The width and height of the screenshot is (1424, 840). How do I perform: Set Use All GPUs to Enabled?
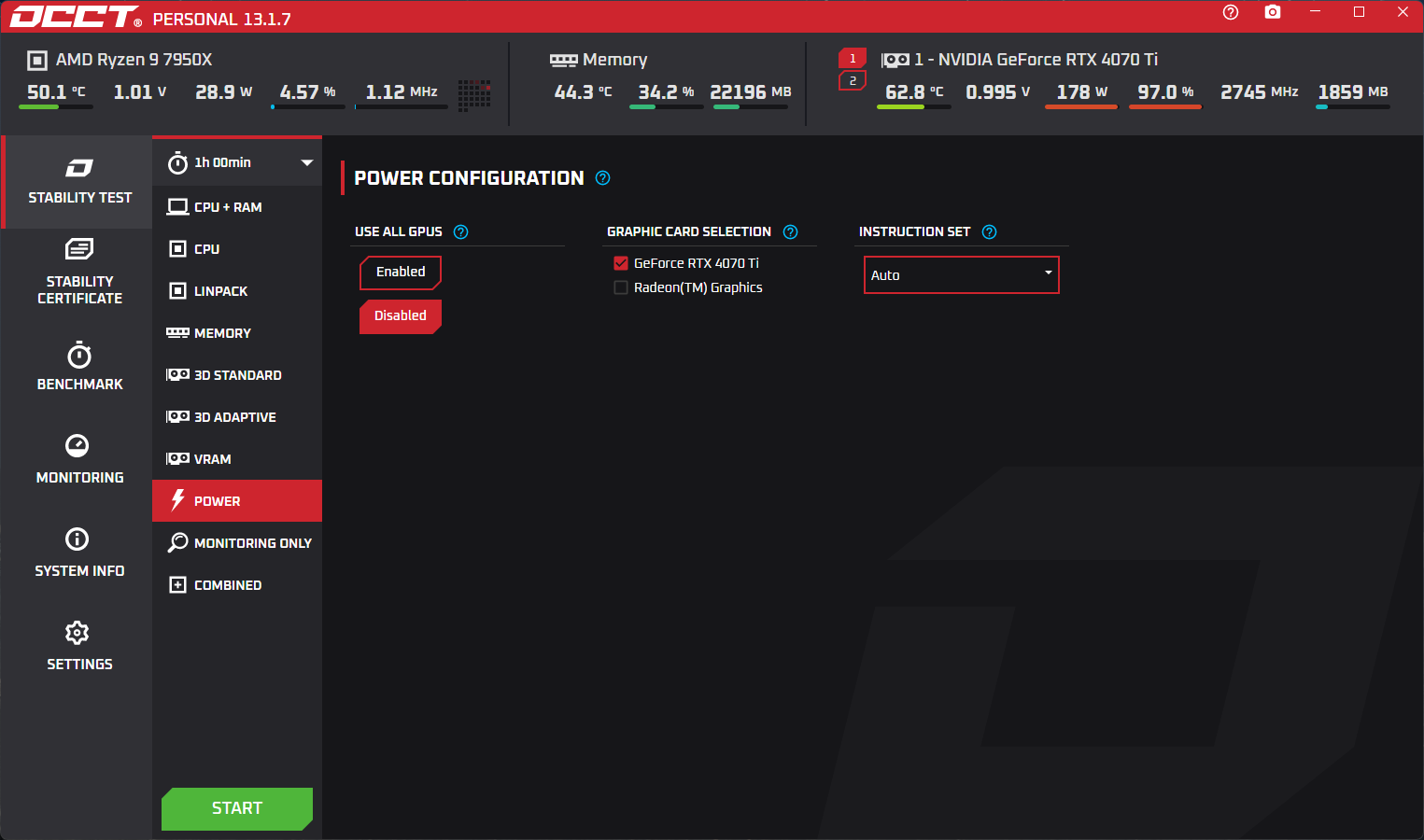coord(401,273)
